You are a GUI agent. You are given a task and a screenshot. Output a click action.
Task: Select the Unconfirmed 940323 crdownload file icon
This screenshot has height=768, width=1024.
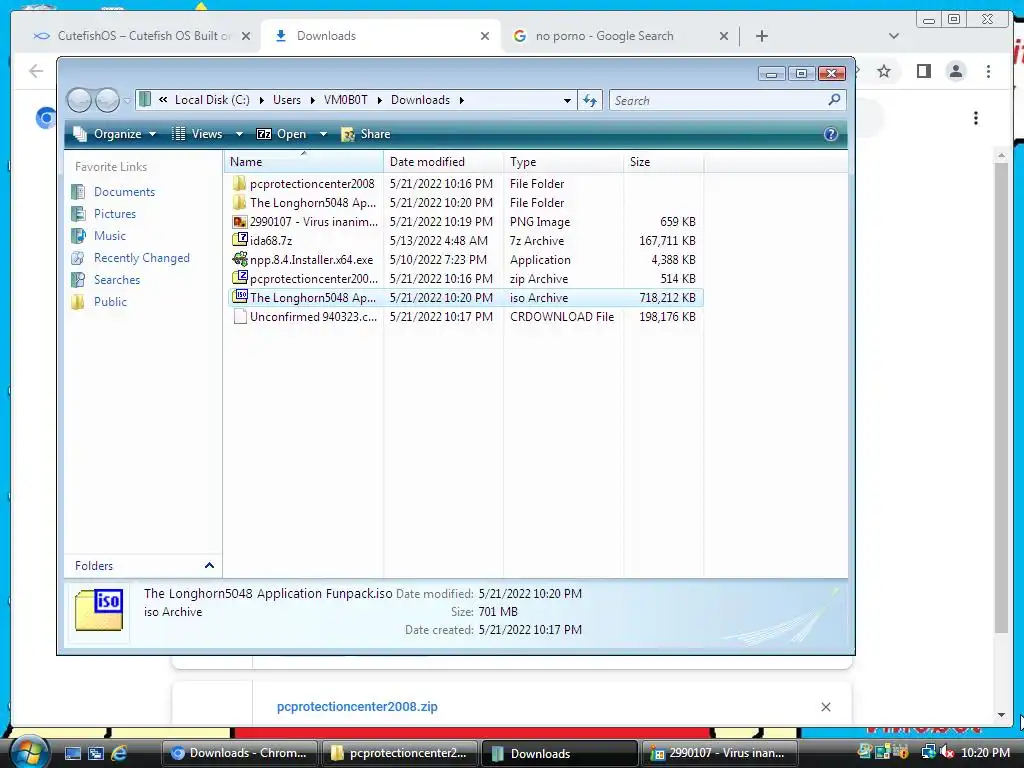pos(240,316)
